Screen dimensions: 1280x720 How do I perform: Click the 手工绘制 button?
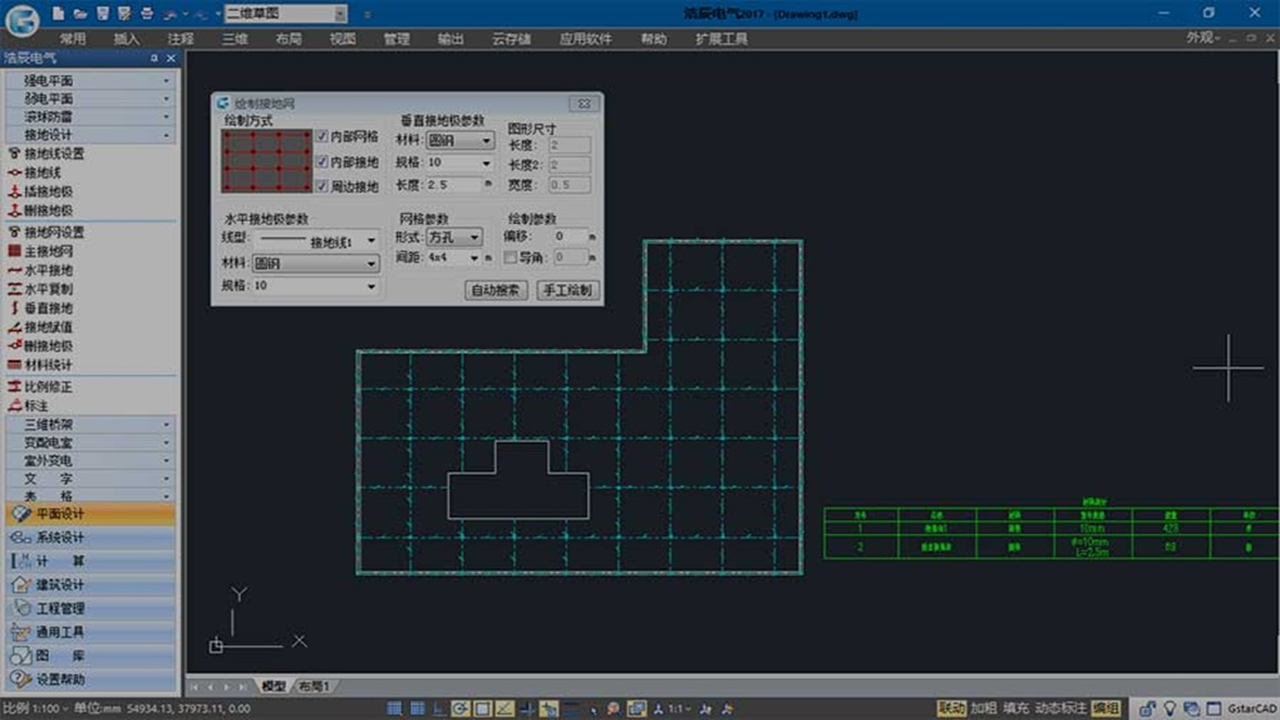pyautogui.click(x=567, y=291)
